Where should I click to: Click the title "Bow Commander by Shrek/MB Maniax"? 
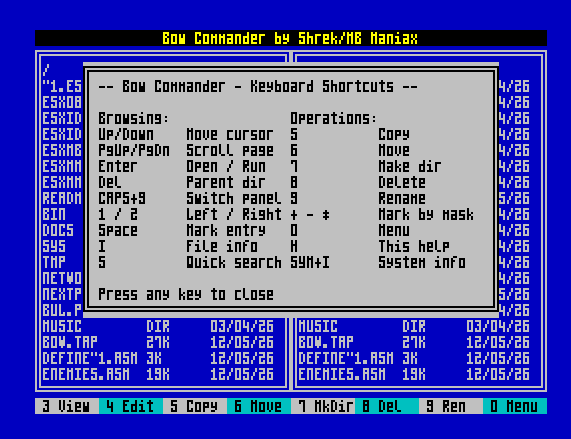coord(290,38)
